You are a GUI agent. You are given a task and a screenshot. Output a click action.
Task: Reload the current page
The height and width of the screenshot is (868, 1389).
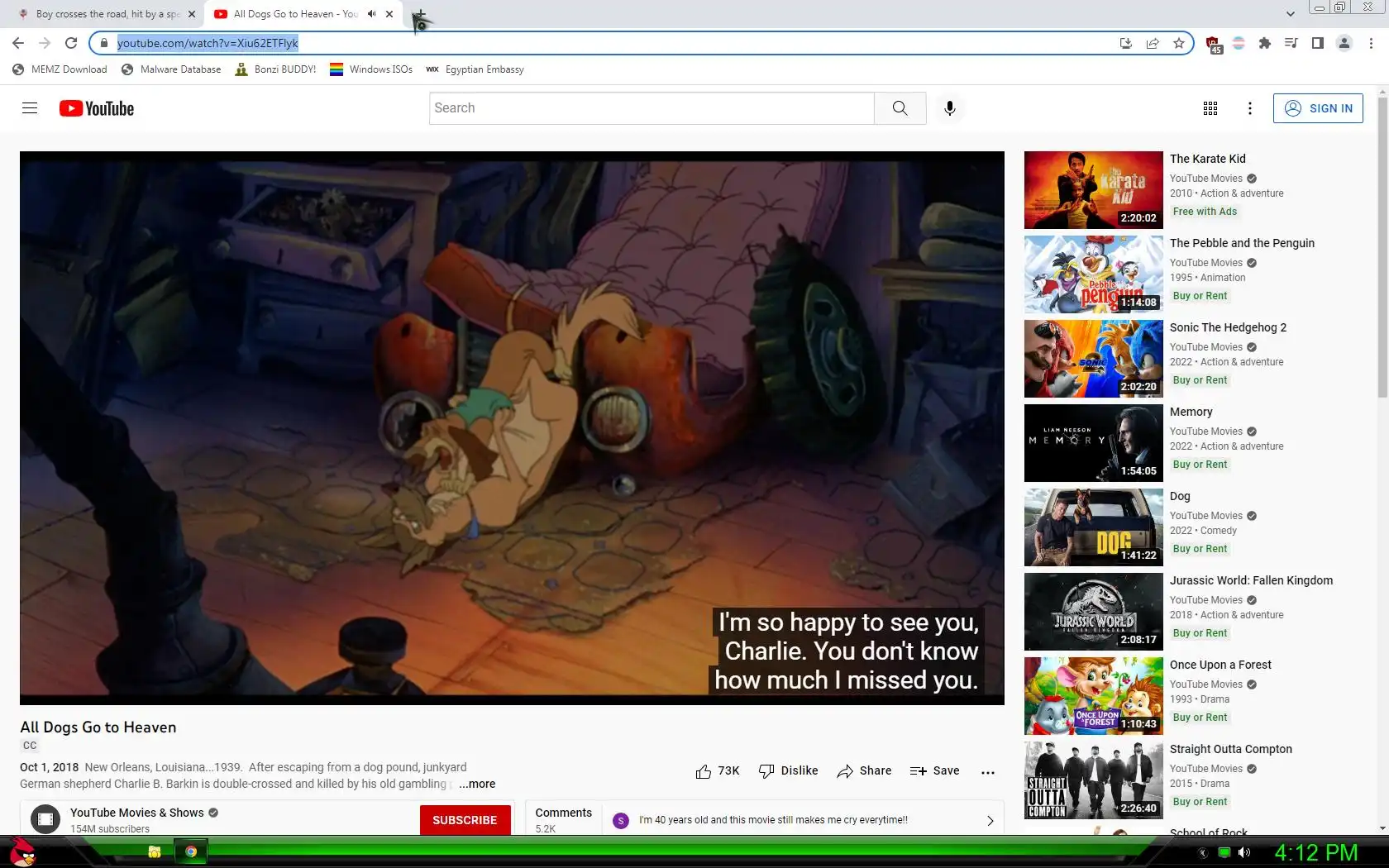point(71,43)
